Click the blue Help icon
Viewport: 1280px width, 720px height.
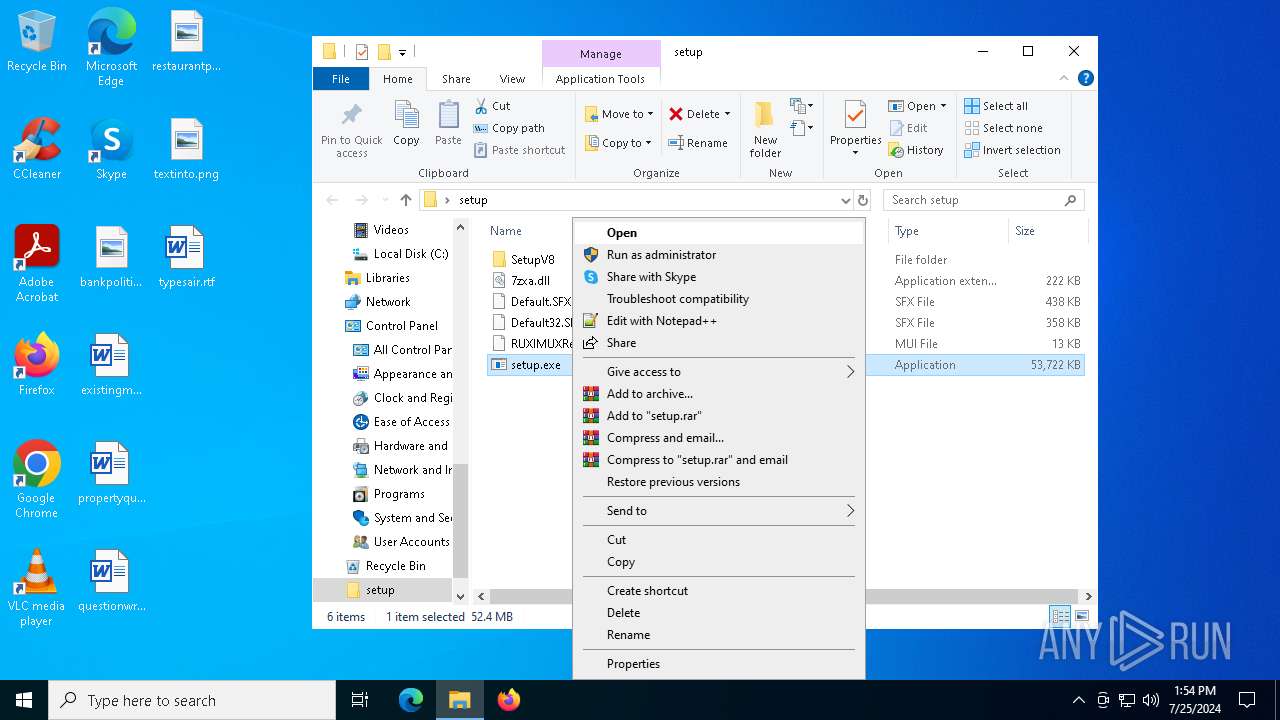[1086, 79]
